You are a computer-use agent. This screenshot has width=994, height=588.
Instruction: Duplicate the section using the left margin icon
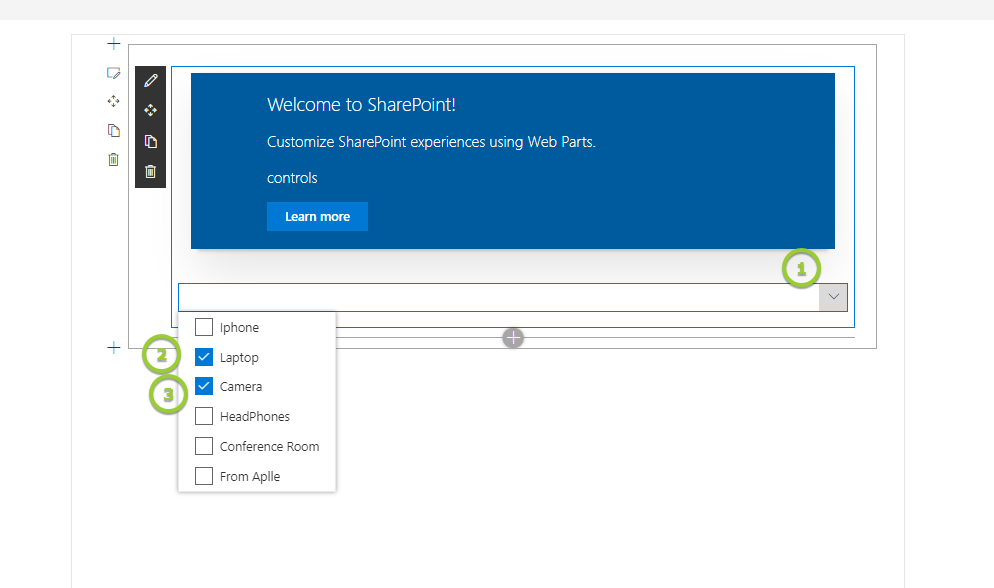coord(114,130)
